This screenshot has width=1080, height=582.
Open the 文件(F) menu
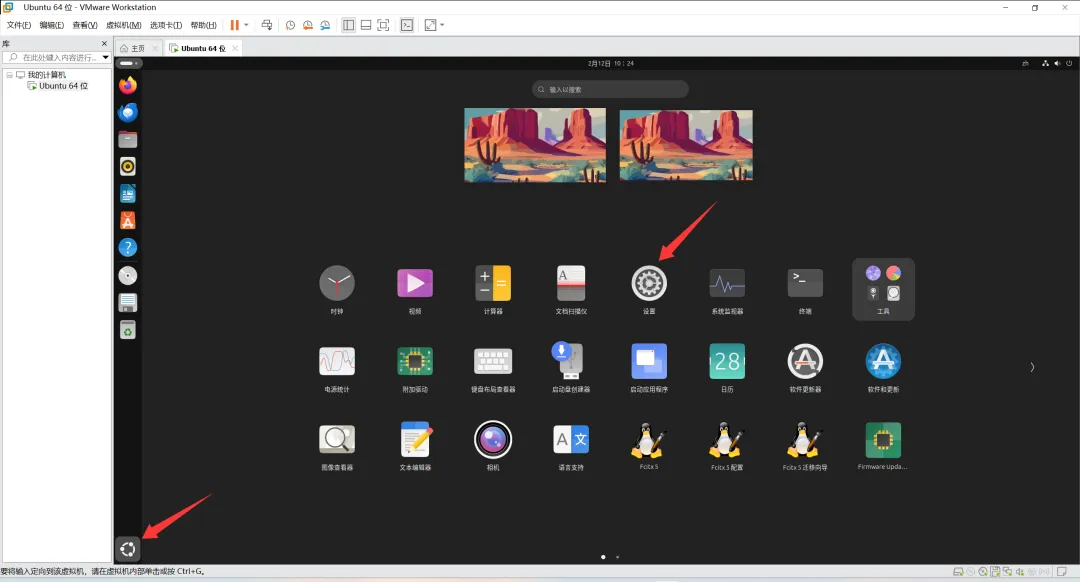click(x=19, y=25)
